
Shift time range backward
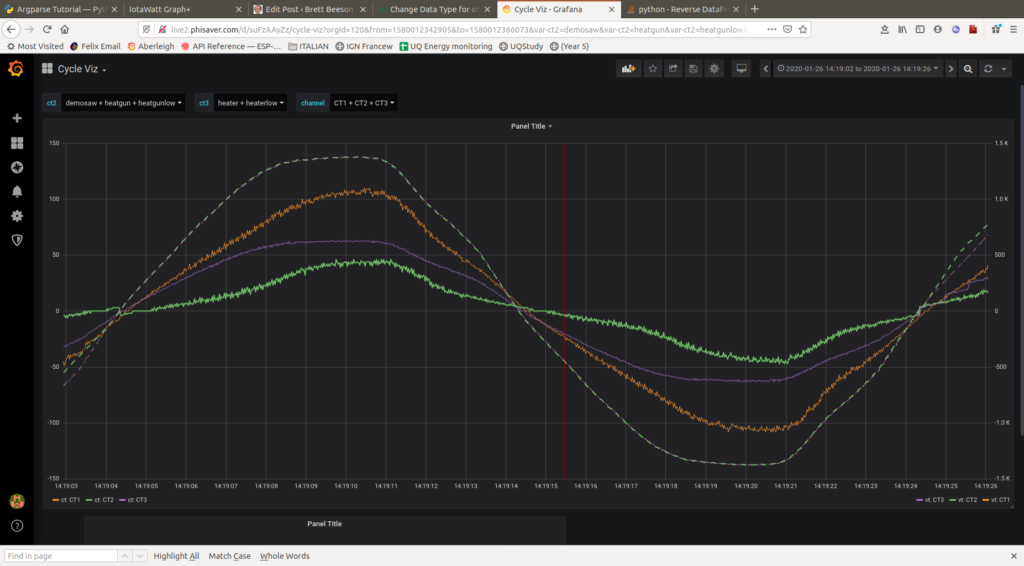(x=765, y=69)
